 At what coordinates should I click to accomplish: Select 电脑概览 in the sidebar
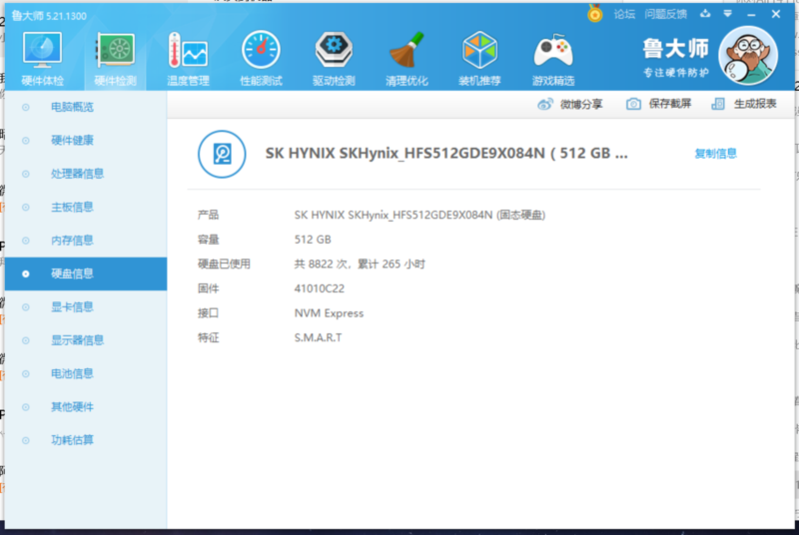[x=72, y=107]
